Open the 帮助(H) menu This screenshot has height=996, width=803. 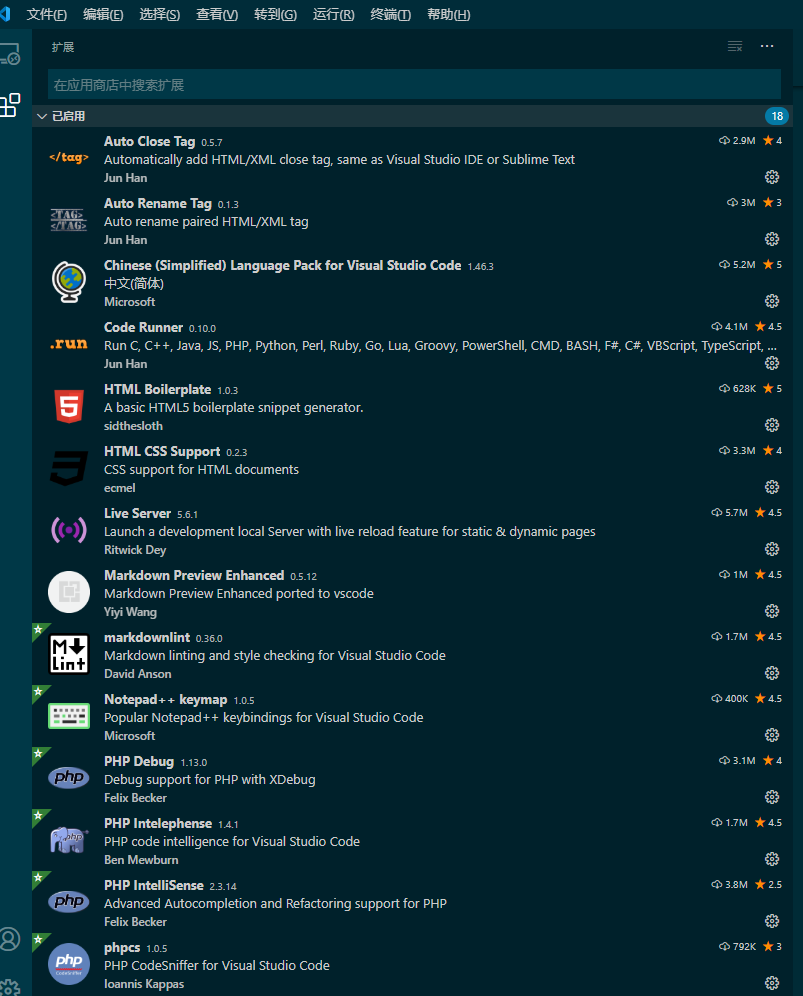(x=449, y=15)
